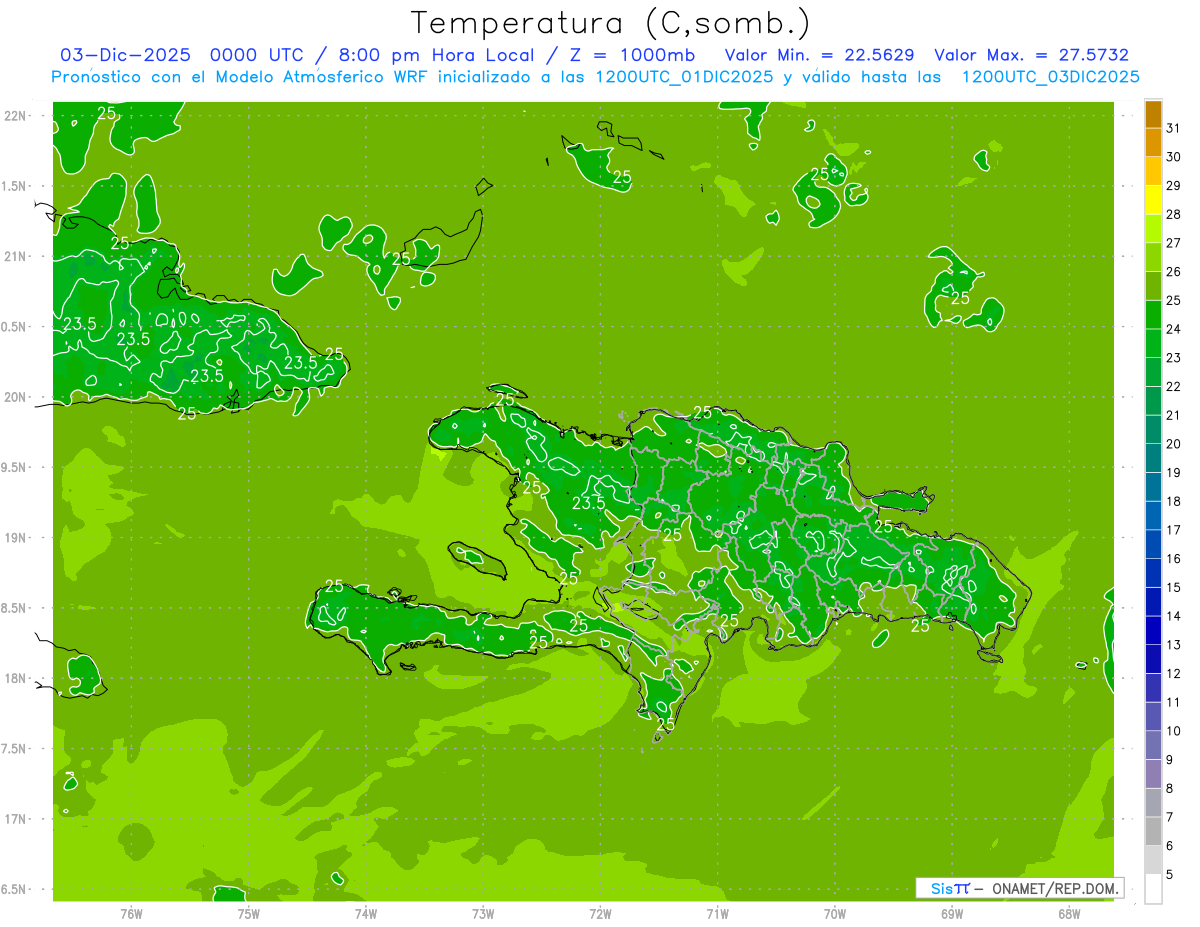The image size is (1200, 927).
Task: Select the yellow 28 degree legend swatch
Action: click(x=1153, y=201)
